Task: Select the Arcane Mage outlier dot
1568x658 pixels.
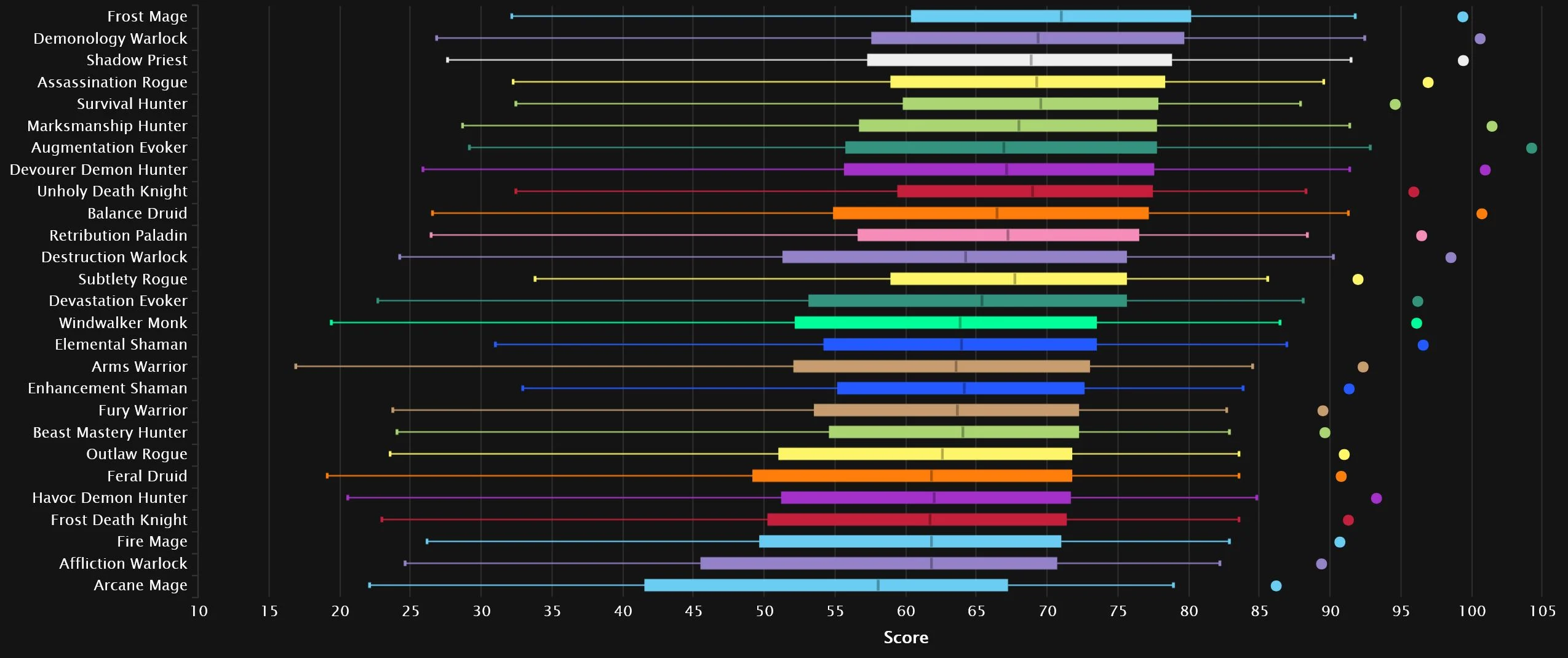Action: 1276,586
